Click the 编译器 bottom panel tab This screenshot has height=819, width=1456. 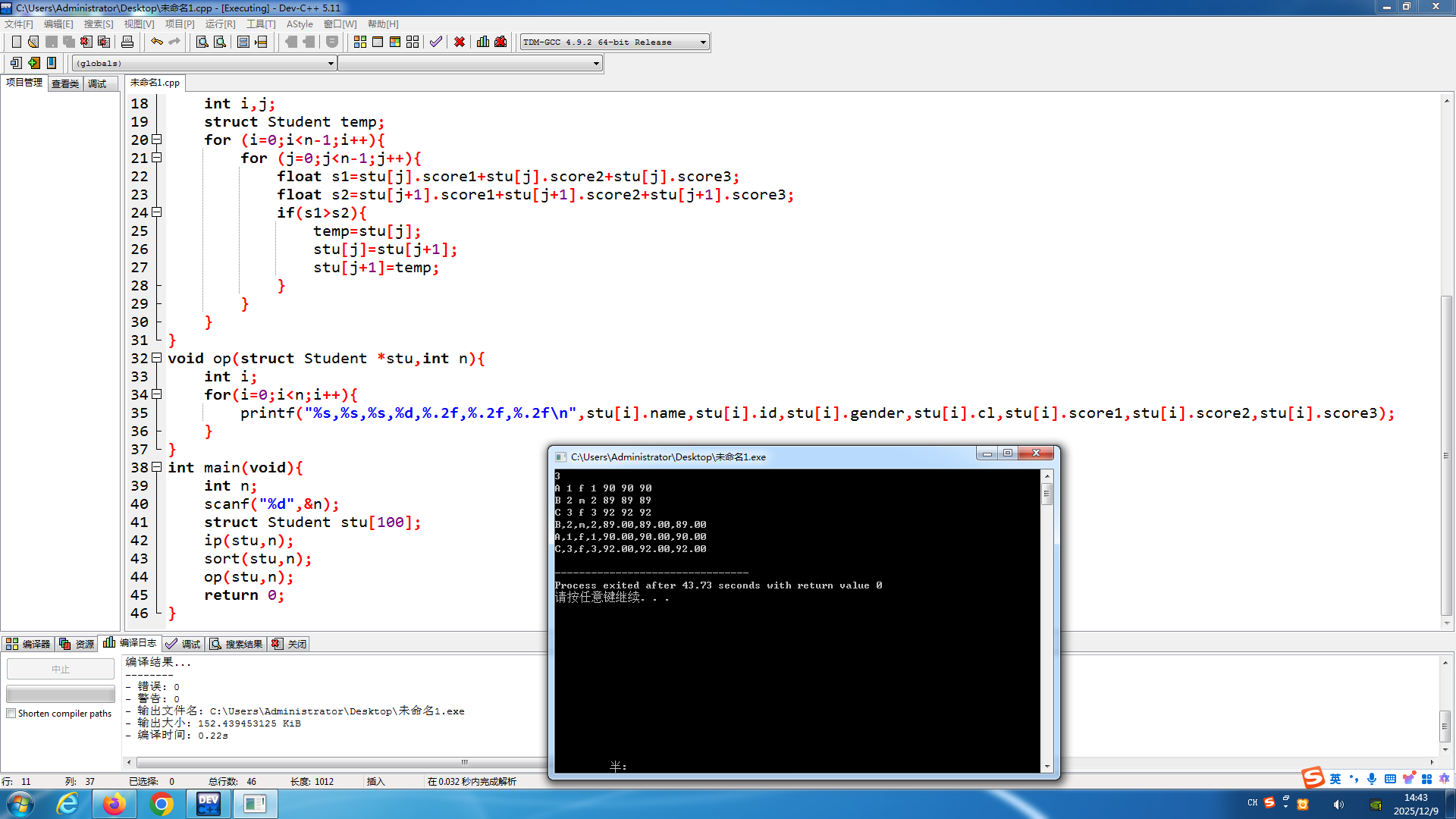coord(28,644)
